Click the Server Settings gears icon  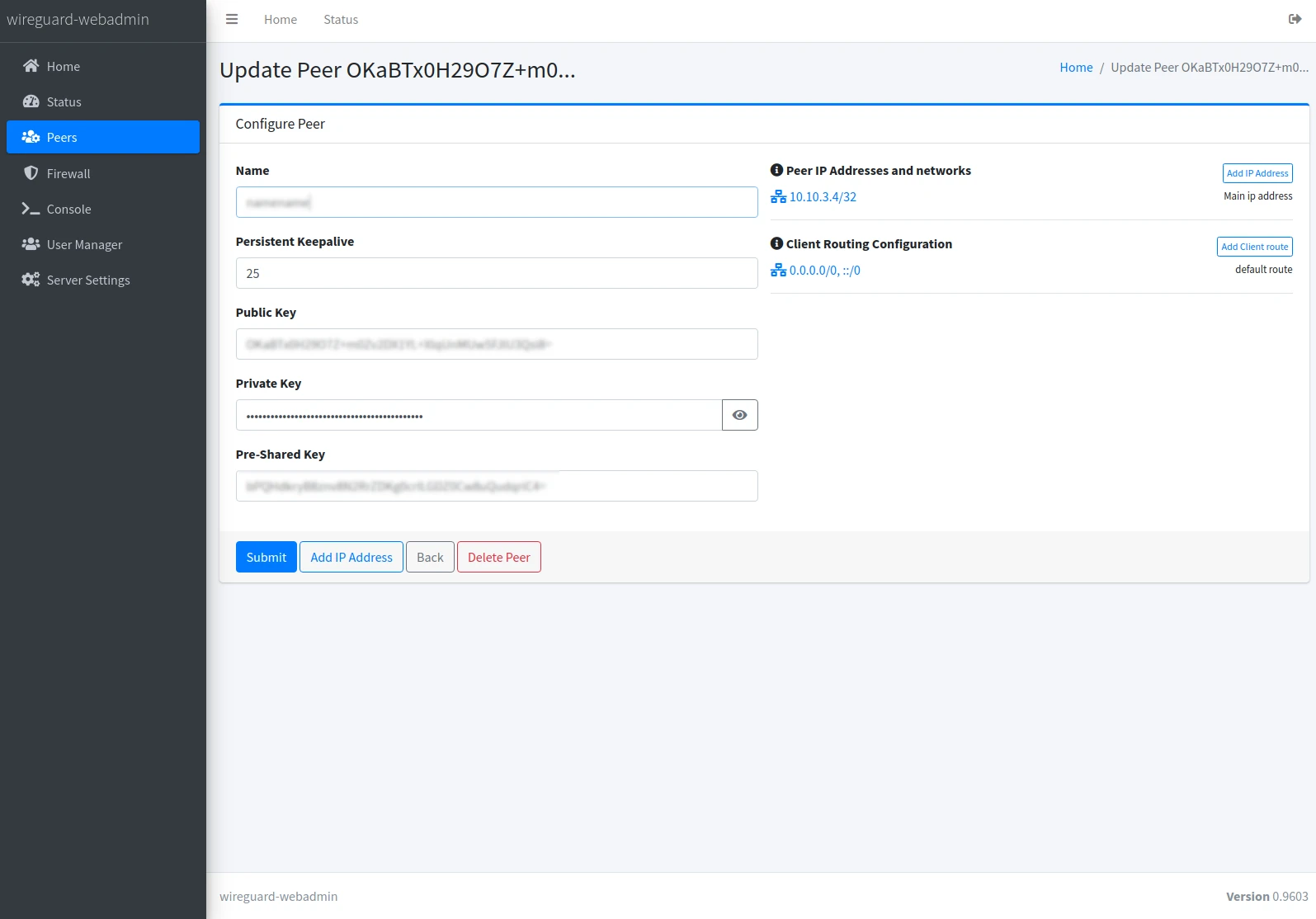[x=31, y=280]
